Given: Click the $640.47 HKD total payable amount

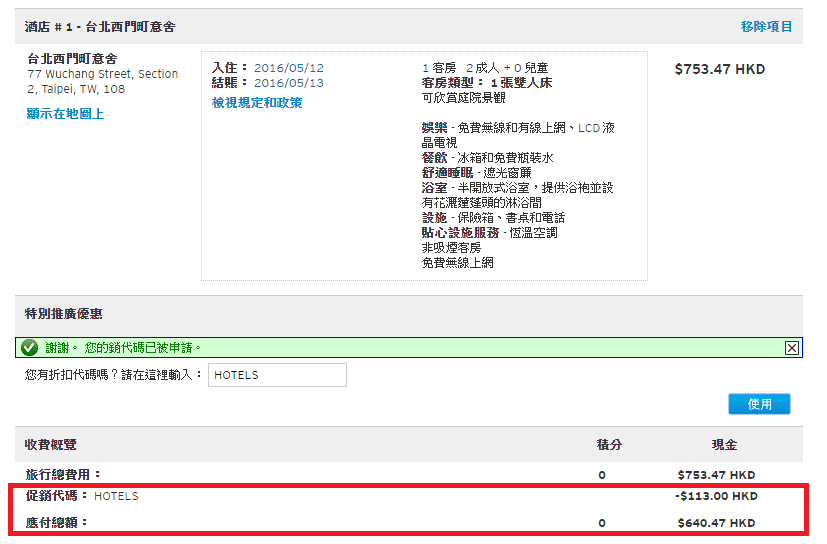Looking at the screenshot, I should (x=716, y=523).
